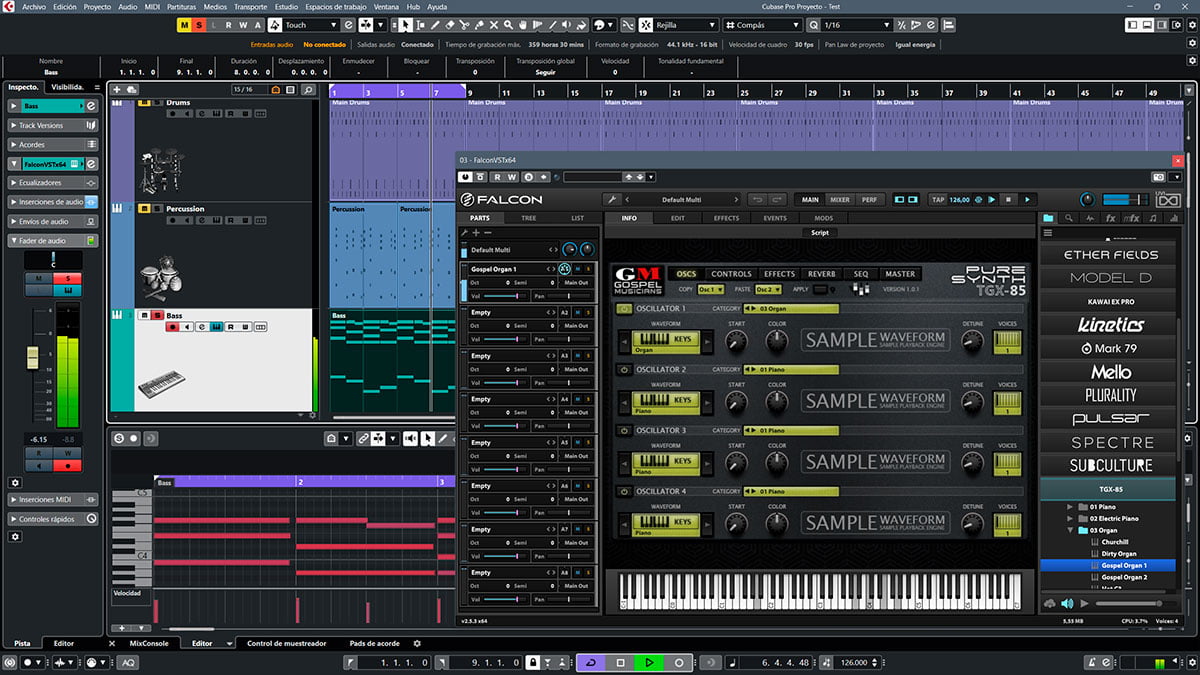The height and width of the screenshot is (675, 1200).
Task: Toggle Oscillator 4 power button
Action: (625, 491)
